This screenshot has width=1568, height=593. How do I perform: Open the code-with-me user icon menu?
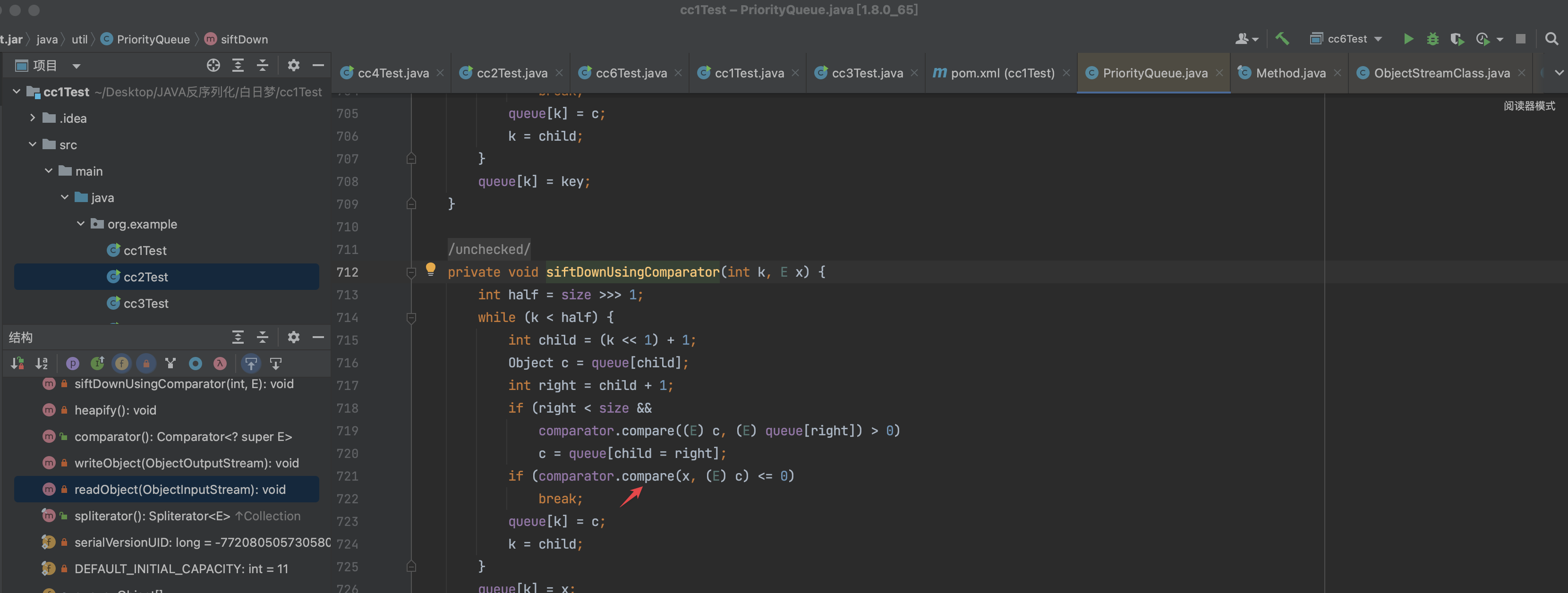coord(1246,39)
